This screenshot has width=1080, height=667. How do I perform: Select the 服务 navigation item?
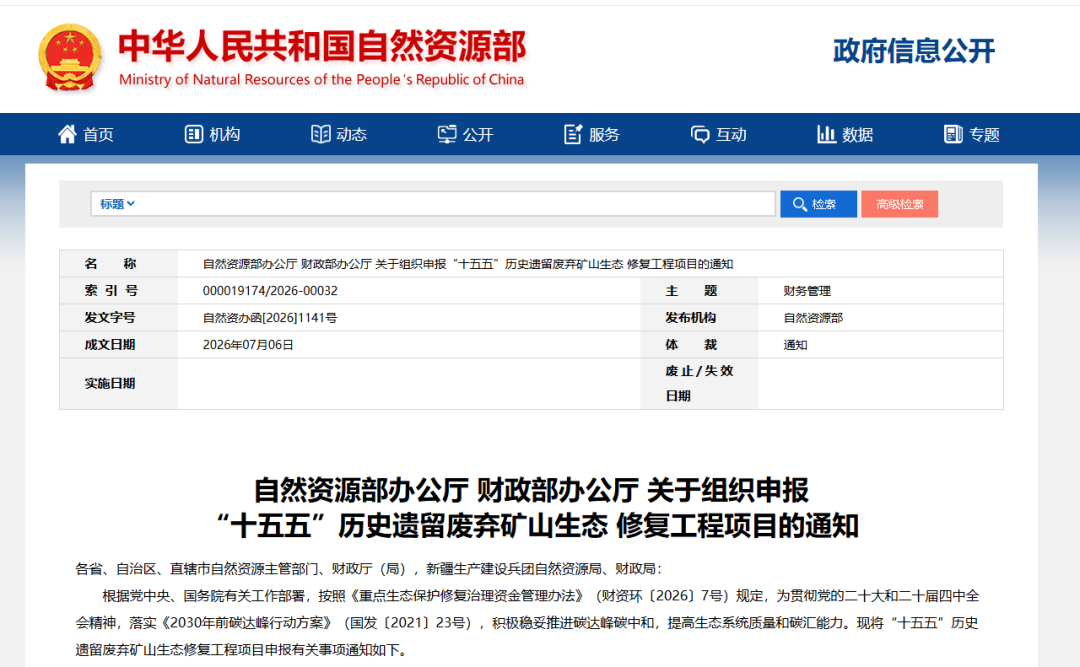(592, 134)
